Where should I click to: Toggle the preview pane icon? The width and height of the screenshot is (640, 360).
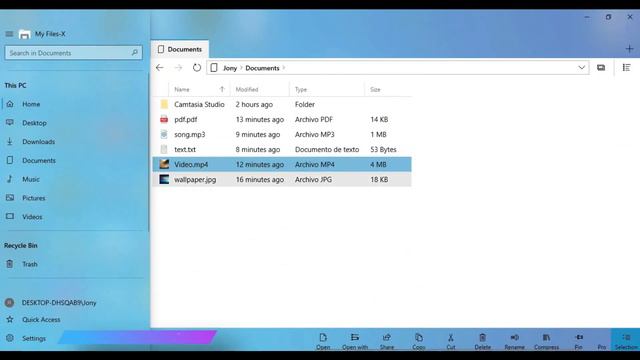(x=601, y=68)
